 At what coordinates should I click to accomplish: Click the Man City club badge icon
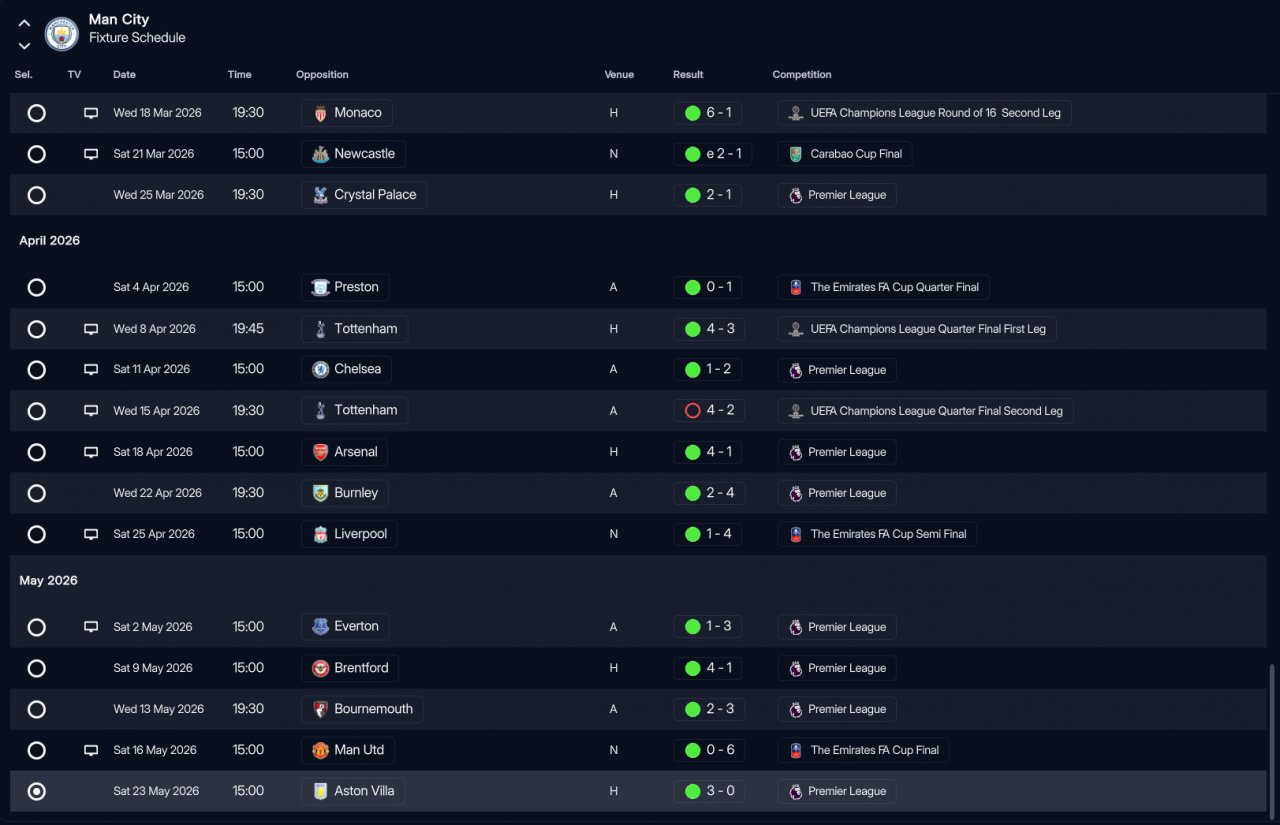(62, 34)
